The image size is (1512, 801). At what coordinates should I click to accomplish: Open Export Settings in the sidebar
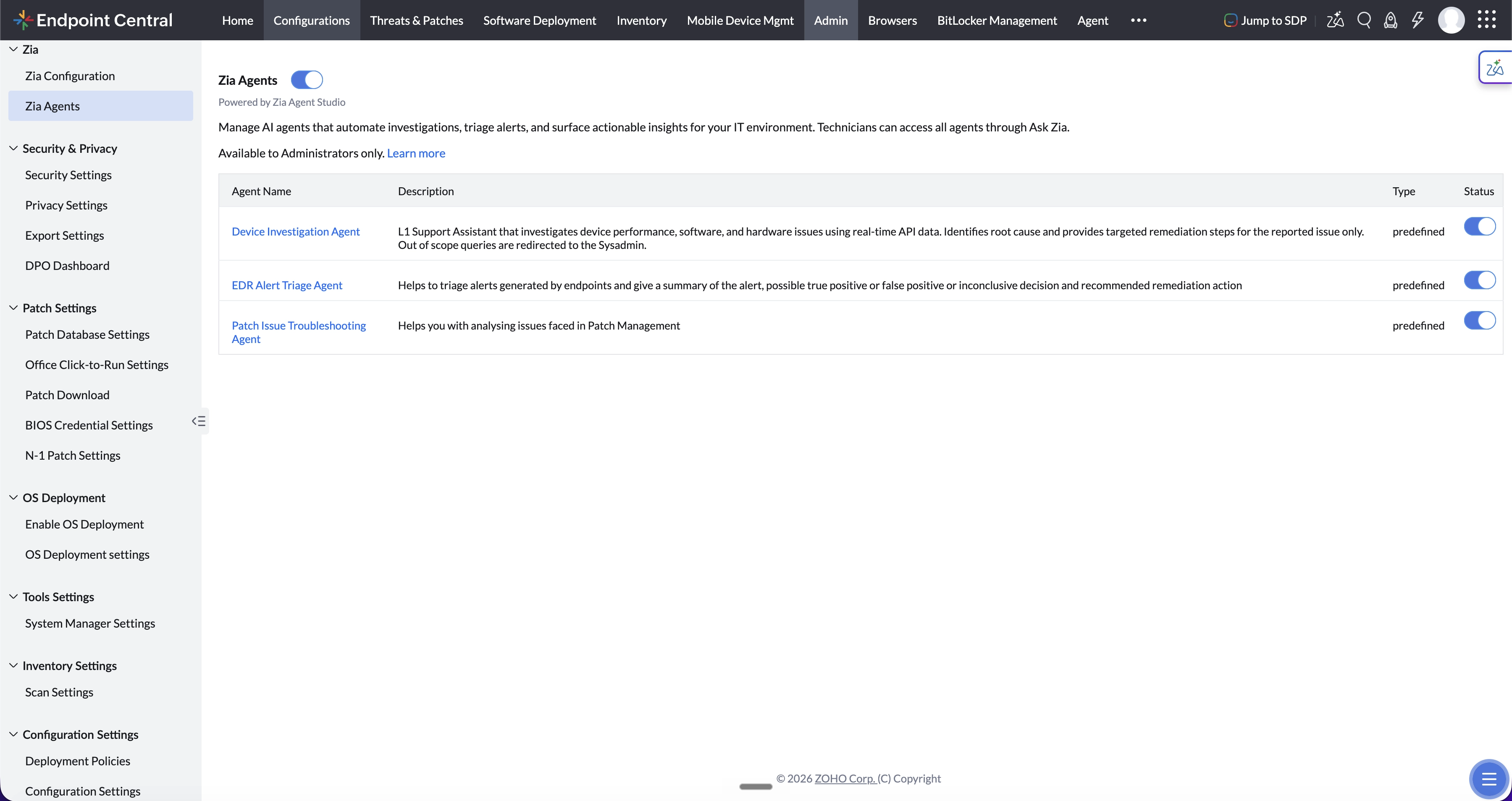tap(100, 236)
